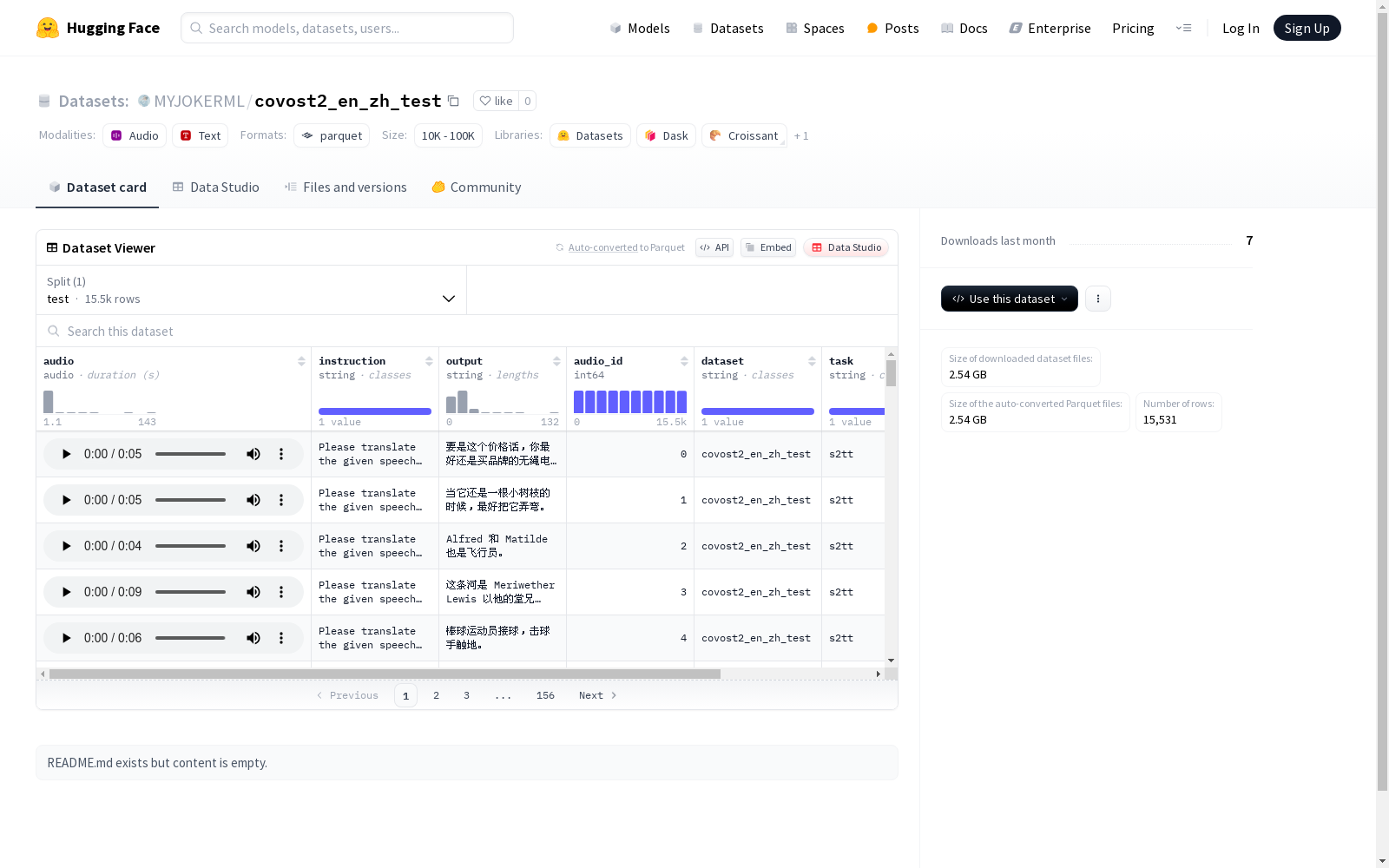Play the audio in row 1
The height and width of the screenshot is (868, 1389).
(x=66, y=500)
